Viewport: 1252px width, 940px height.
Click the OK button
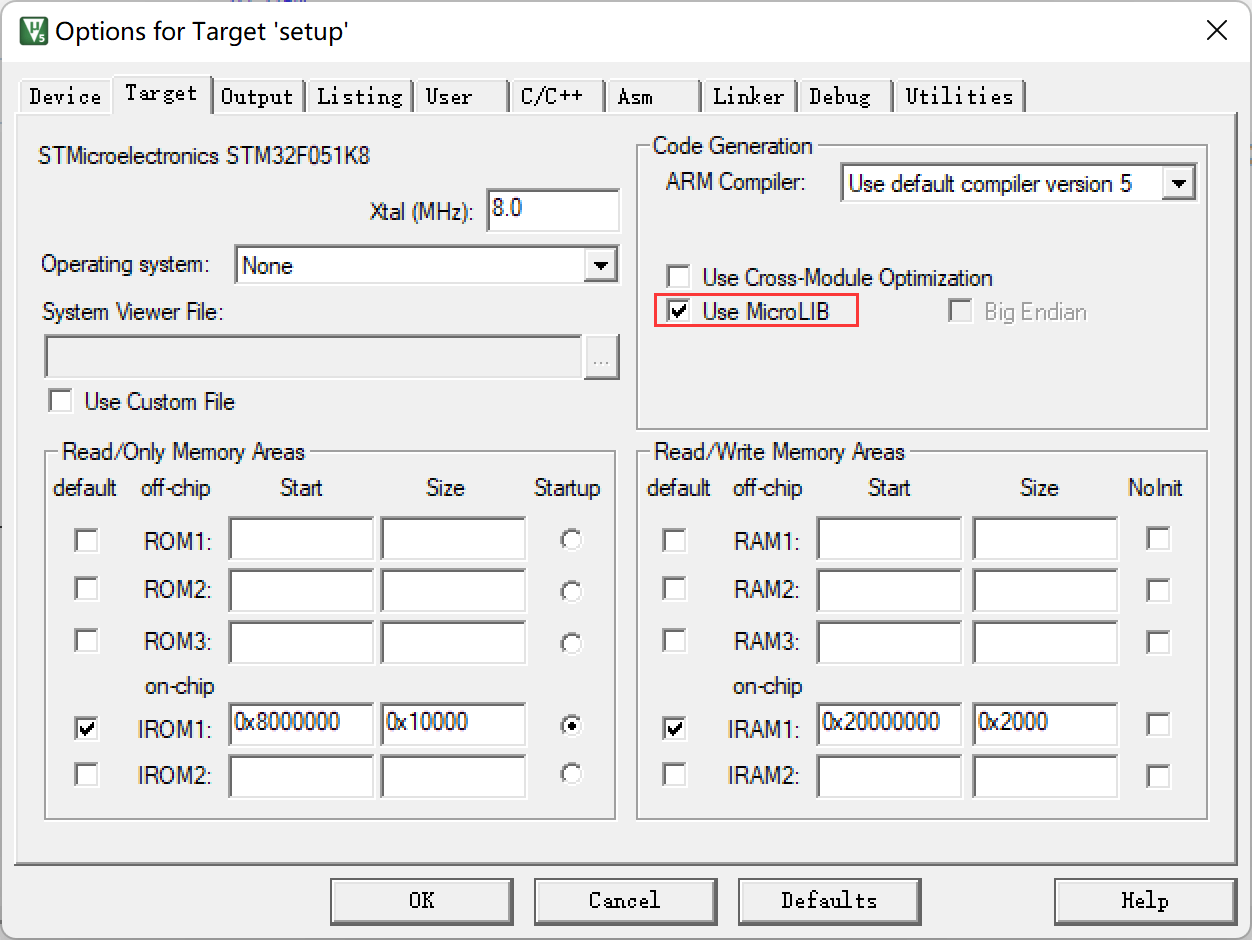point(422,900)
